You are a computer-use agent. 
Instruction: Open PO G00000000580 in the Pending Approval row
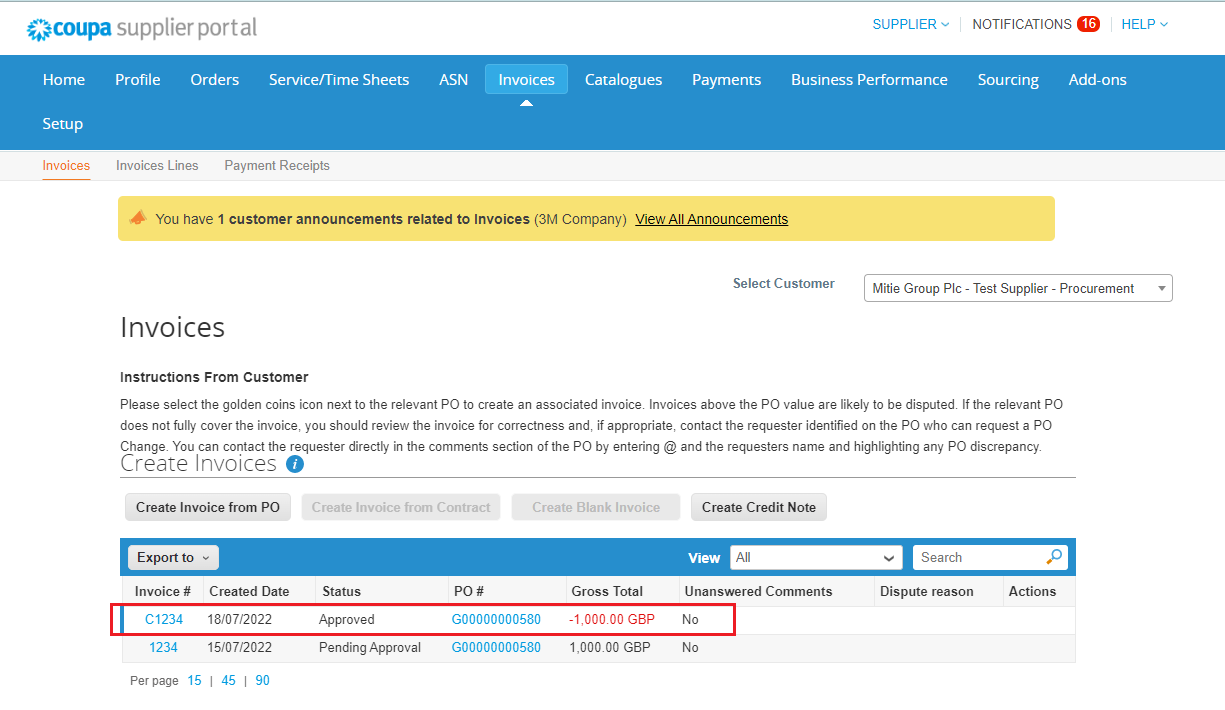click(x=496, y=647)
